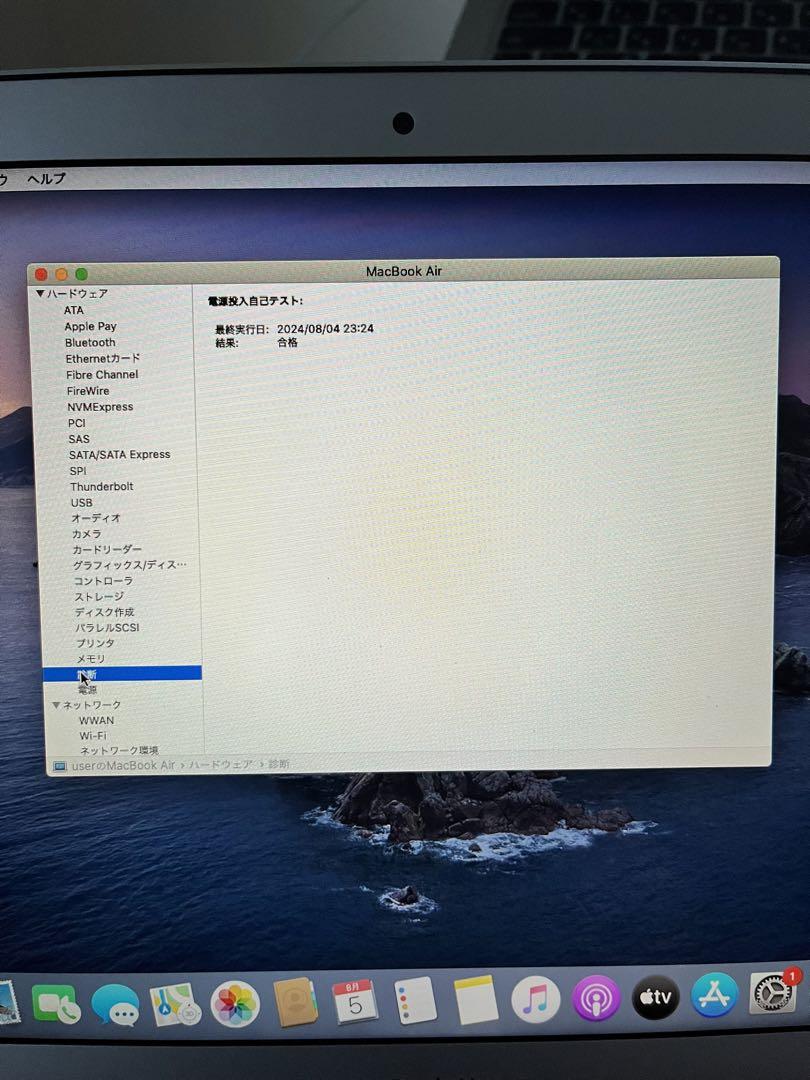Select USB in the sidebar
810x1080 pixels.
coord(81,502)
